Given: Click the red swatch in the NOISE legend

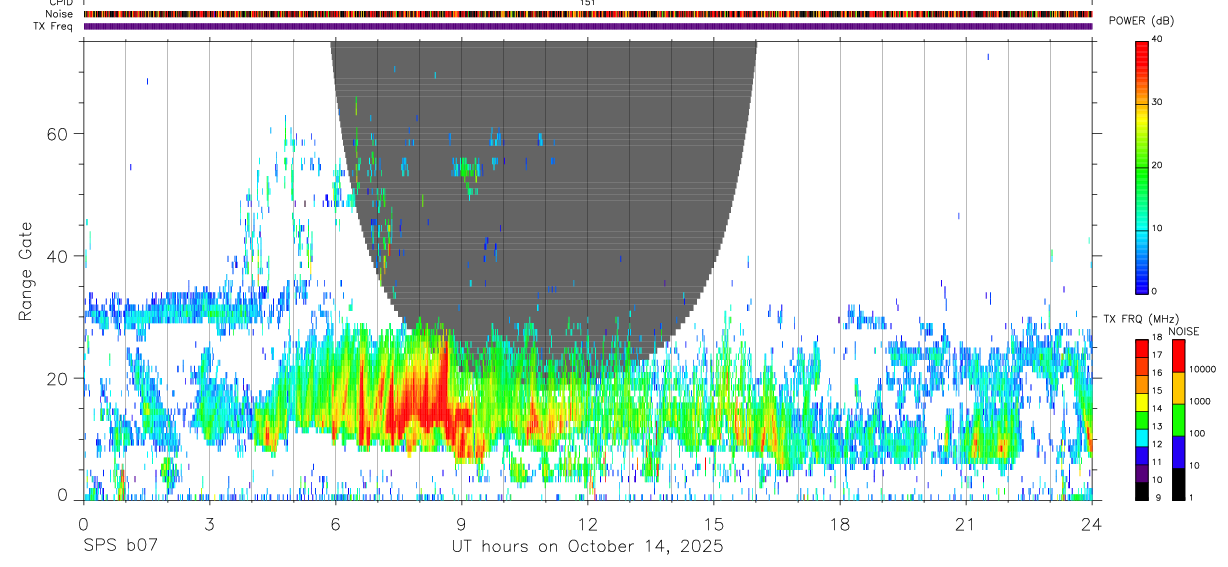Looking at the screenshot, I should click(x=1178, y=356).
